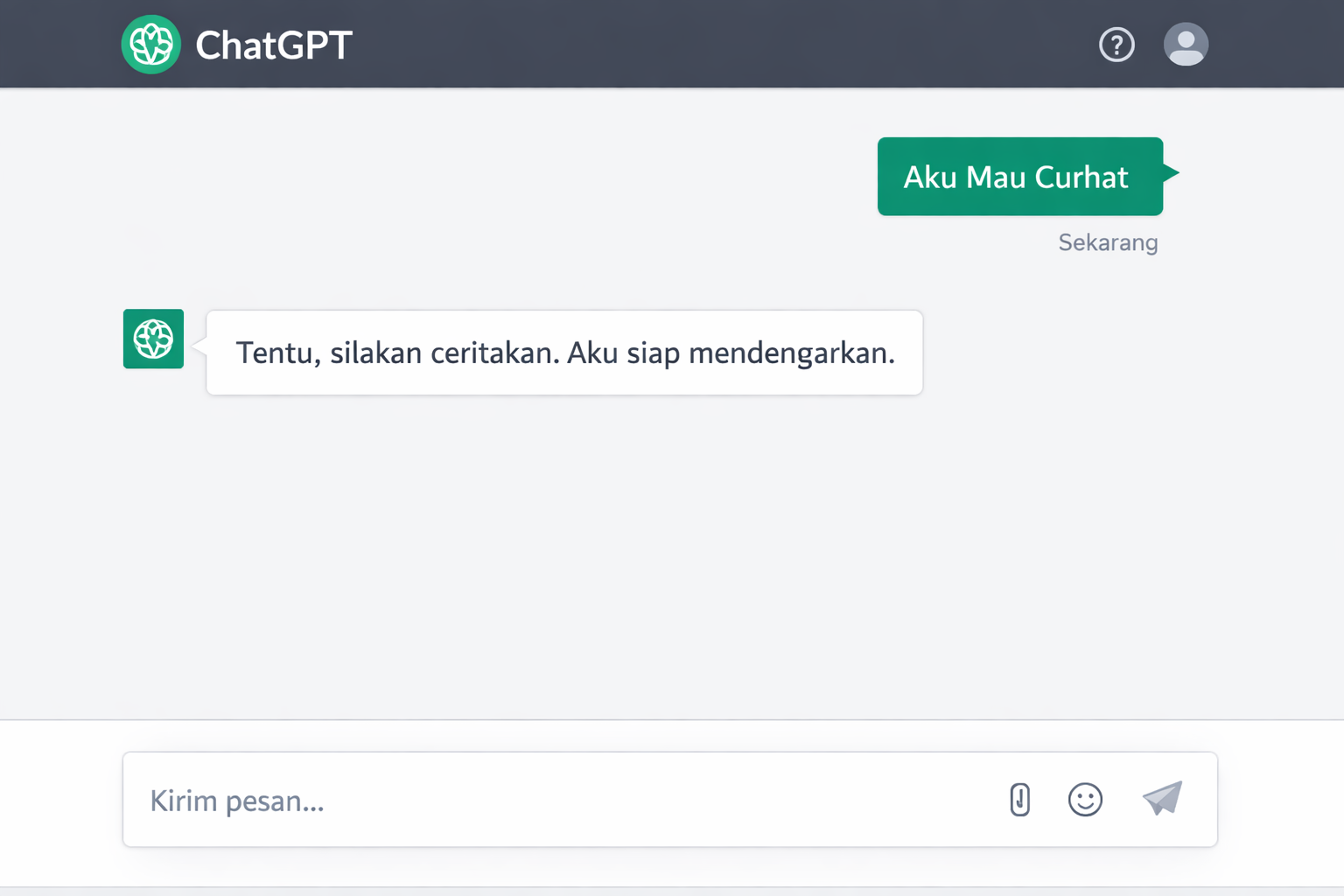Open the emoji picker smiley icon
Viewport: 1344px width, 896px height.
click(x=1085, y=800)
